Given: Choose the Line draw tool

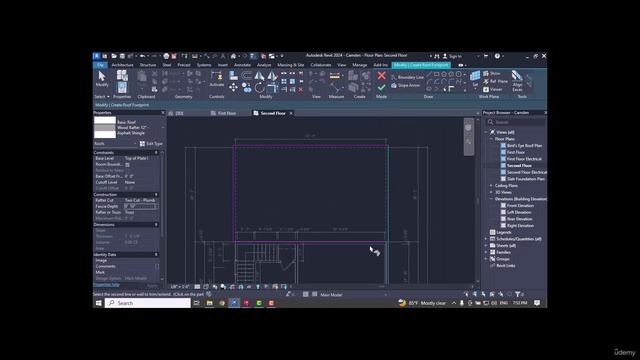Looking at the screenshot, I should coord(429,74).
